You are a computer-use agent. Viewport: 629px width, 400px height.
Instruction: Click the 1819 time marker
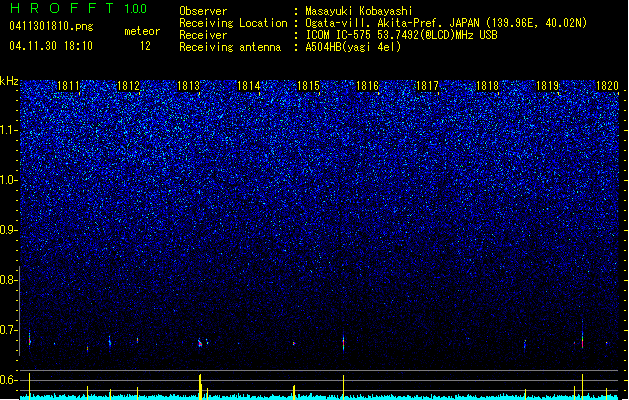pos(548,86)
